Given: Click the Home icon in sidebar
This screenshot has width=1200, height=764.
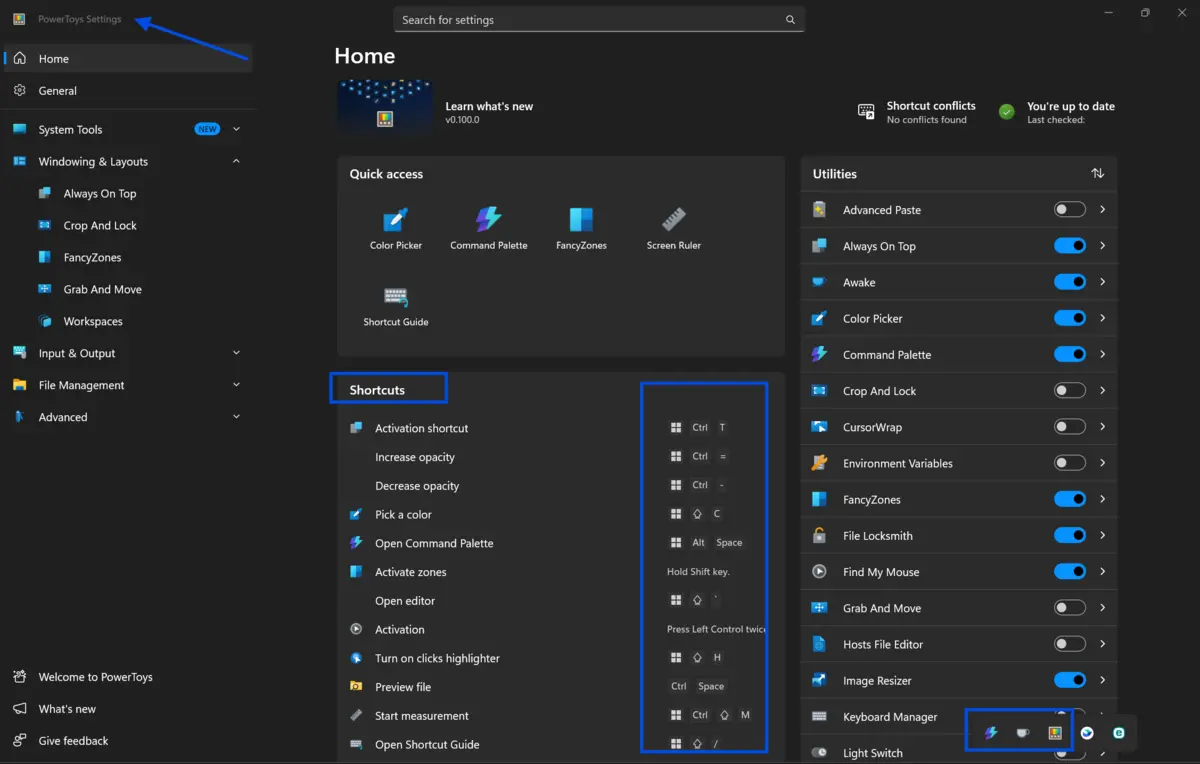Looking at the screenshot, I should 20,59.
